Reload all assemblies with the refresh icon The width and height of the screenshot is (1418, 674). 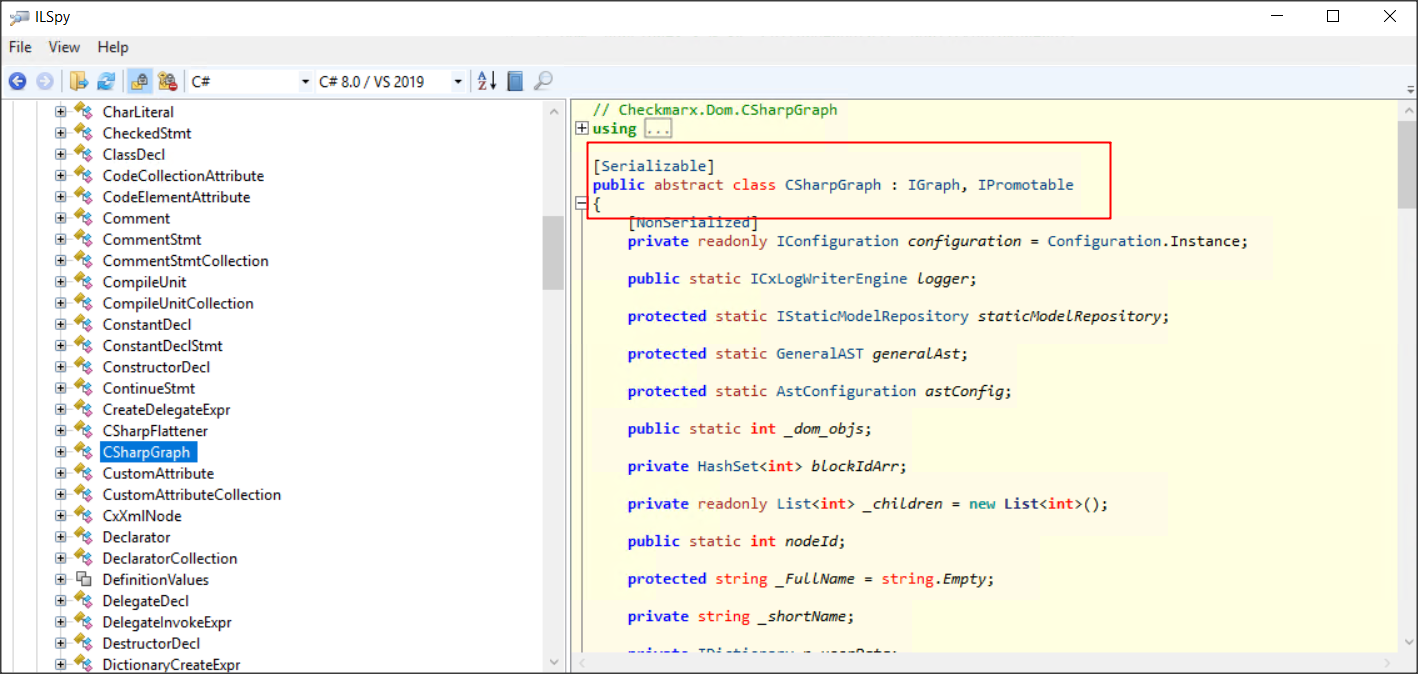(x=106, y=81)
